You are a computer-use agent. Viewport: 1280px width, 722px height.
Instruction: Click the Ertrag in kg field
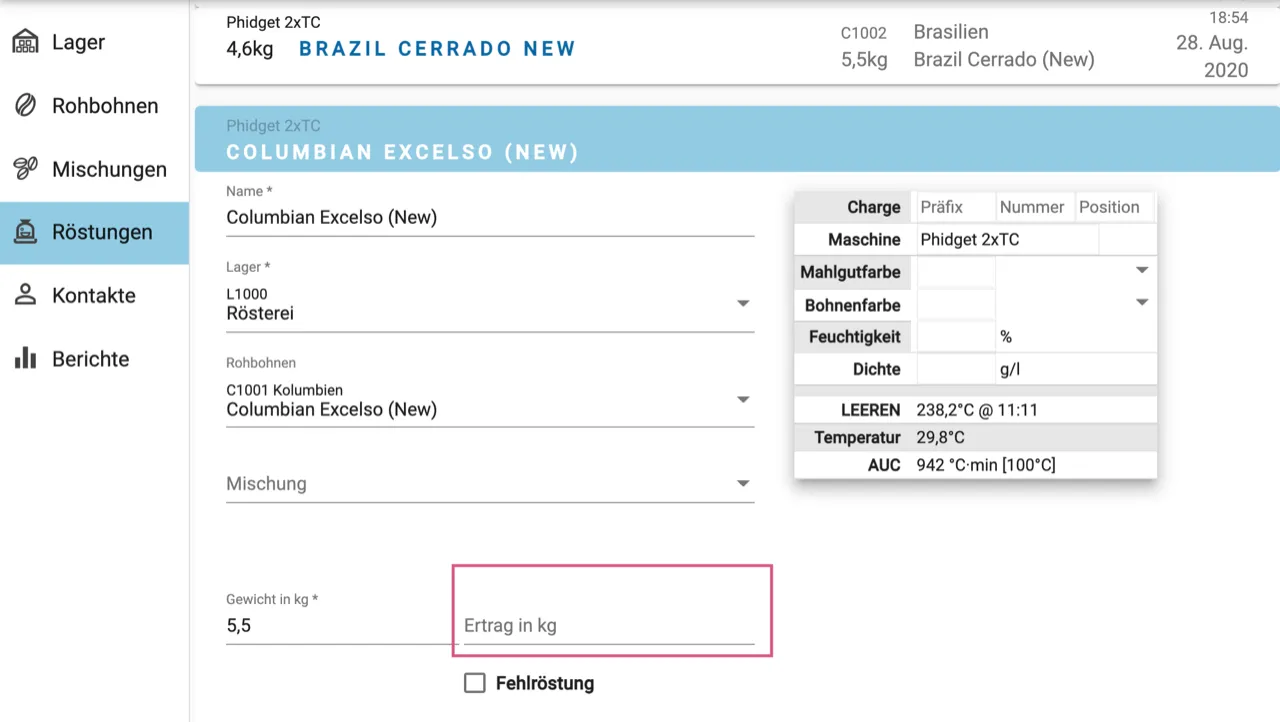[608, 626]
